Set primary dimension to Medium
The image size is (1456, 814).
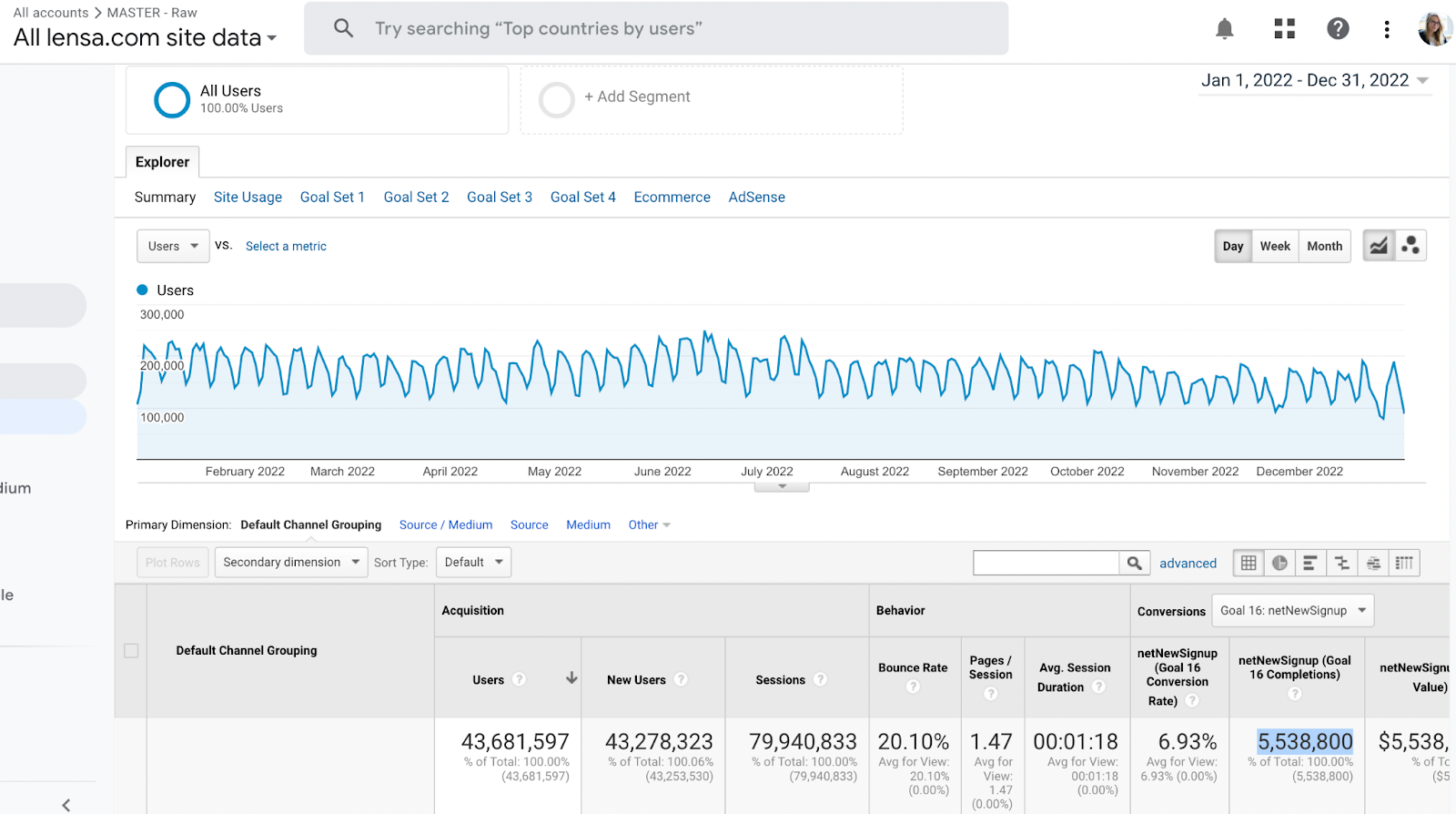pos(588,524)
